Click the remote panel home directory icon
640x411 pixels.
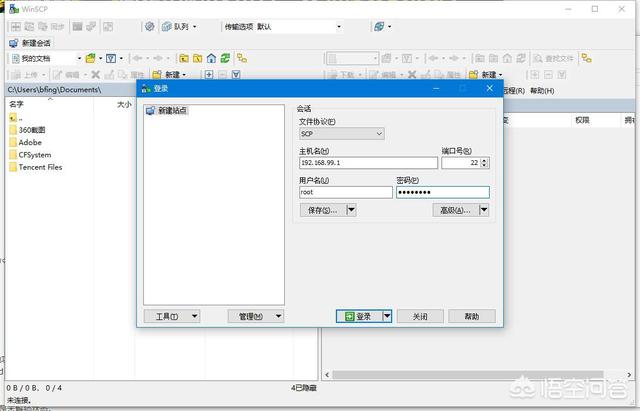pos(507,58)
